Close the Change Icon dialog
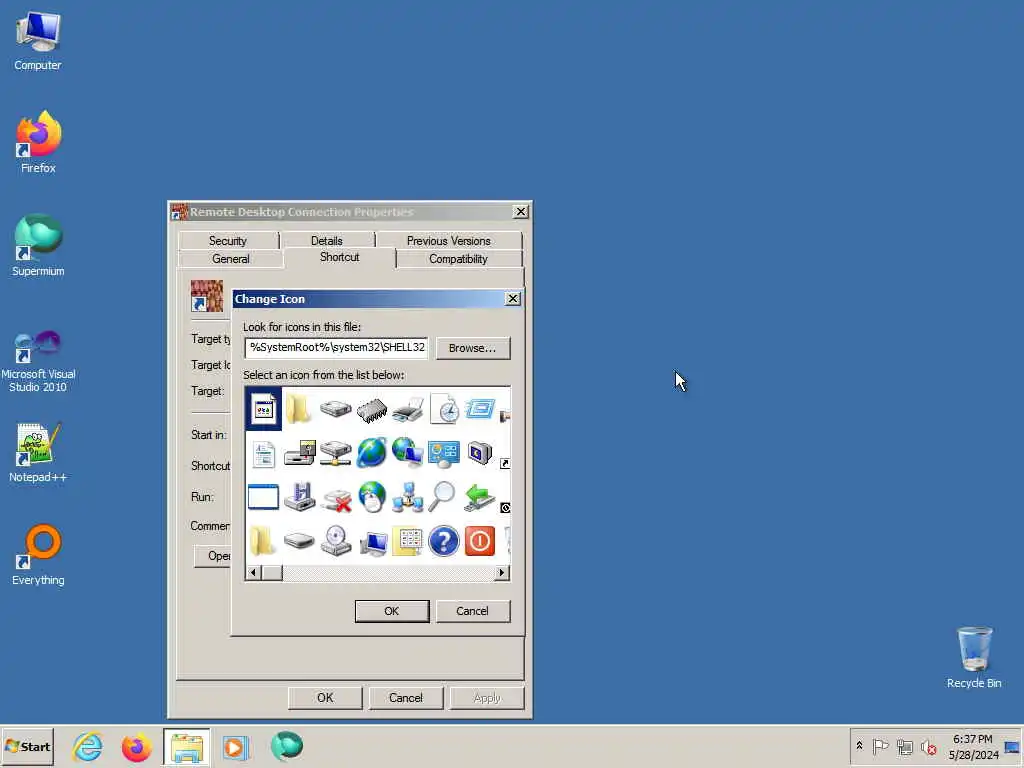1024x768 pixels. (x=513, y=298)
